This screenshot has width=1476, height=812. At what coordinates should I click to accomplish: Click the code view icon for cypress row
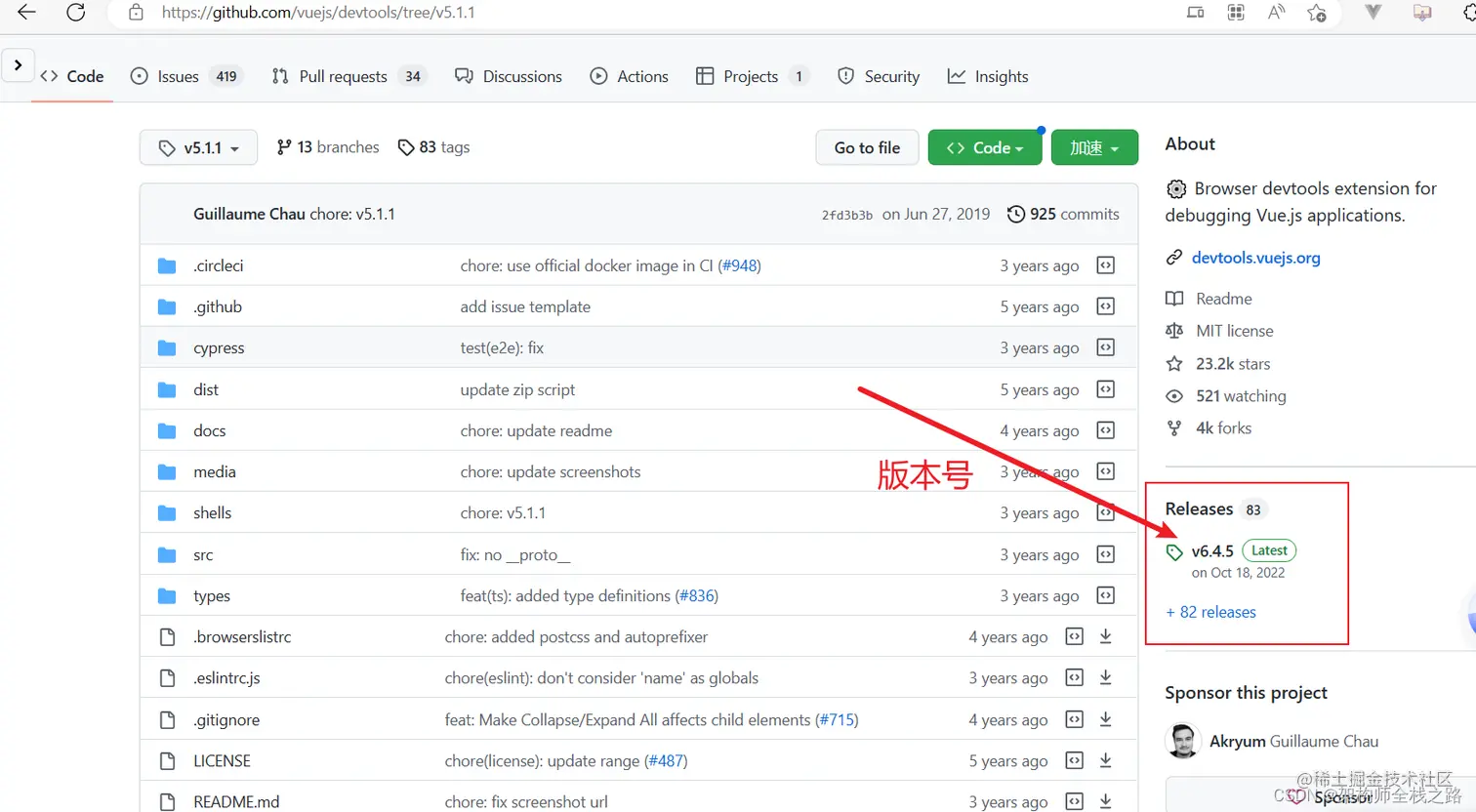[1105, 347]
